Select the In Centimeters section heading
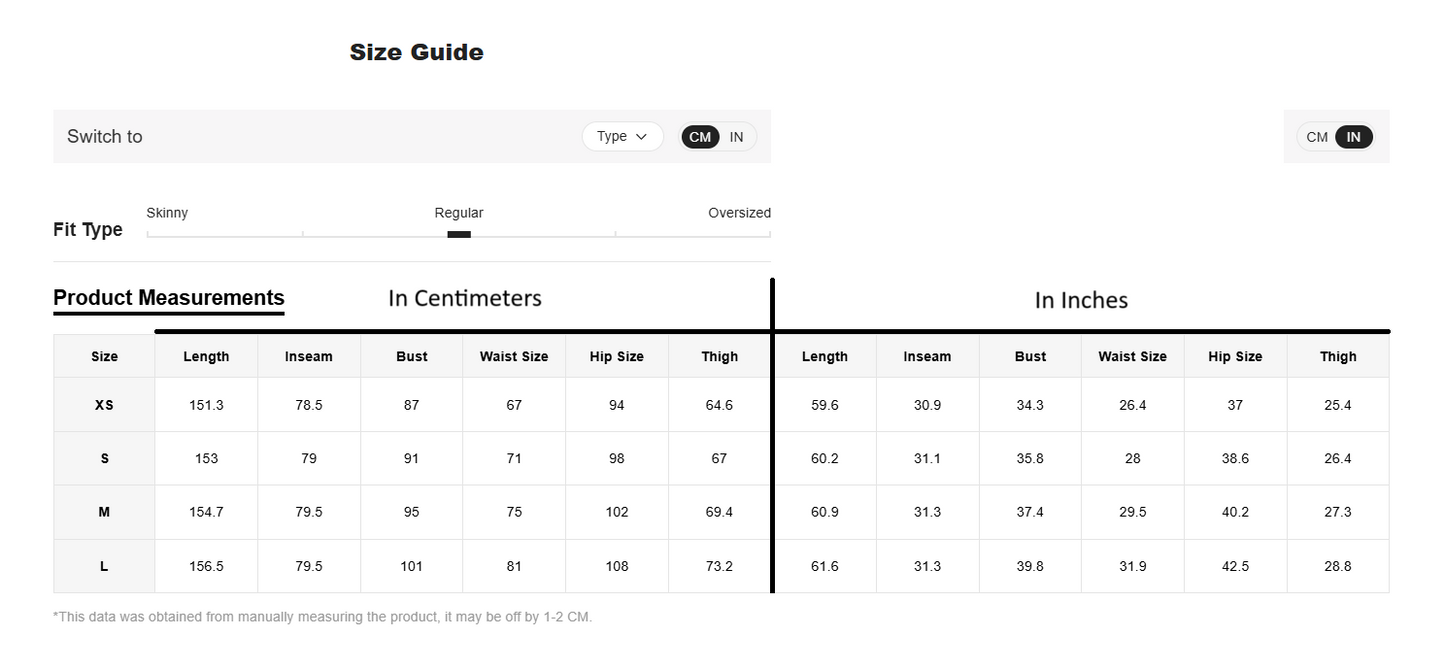This screenshot has height=669, width=1445. tap(464, 298)
